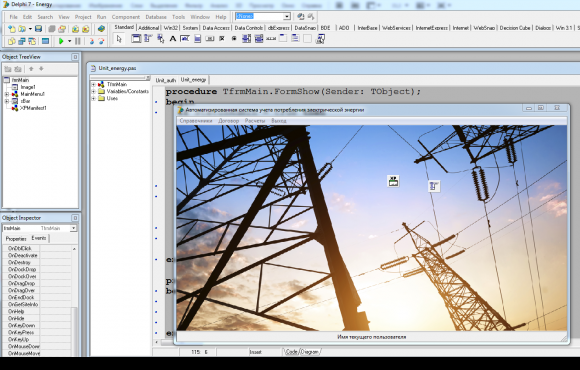580x370 pixels.
Task: Pick the CheckBox component in palette
Action: 222,38
